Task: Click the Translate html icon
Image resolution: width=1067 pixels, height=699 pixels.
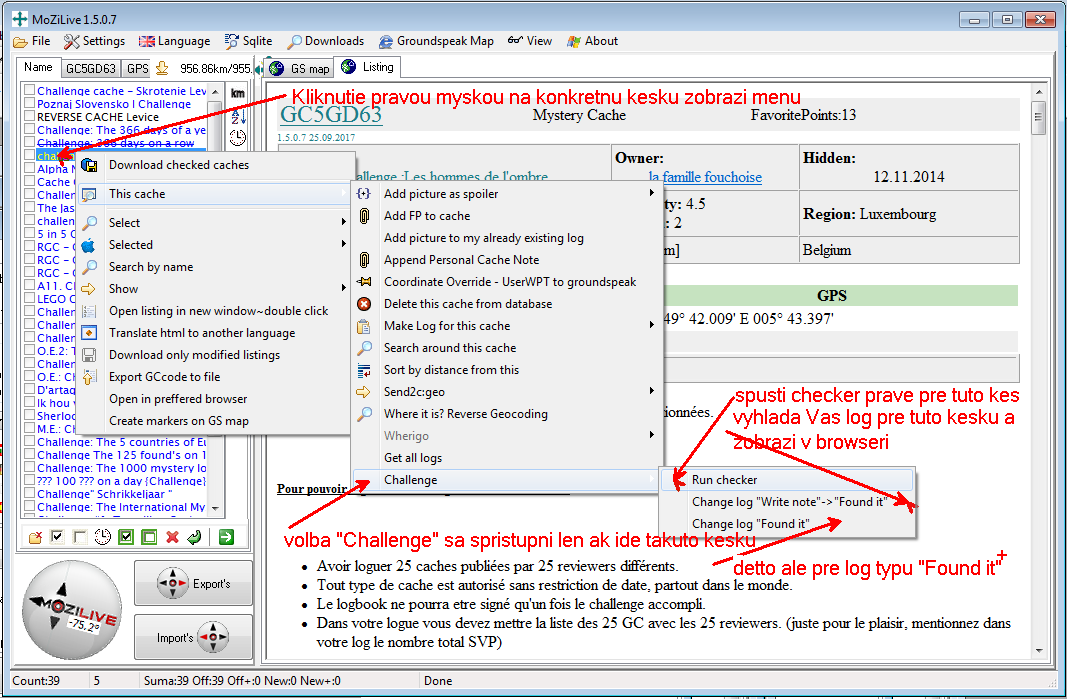Action: point(89,333)
